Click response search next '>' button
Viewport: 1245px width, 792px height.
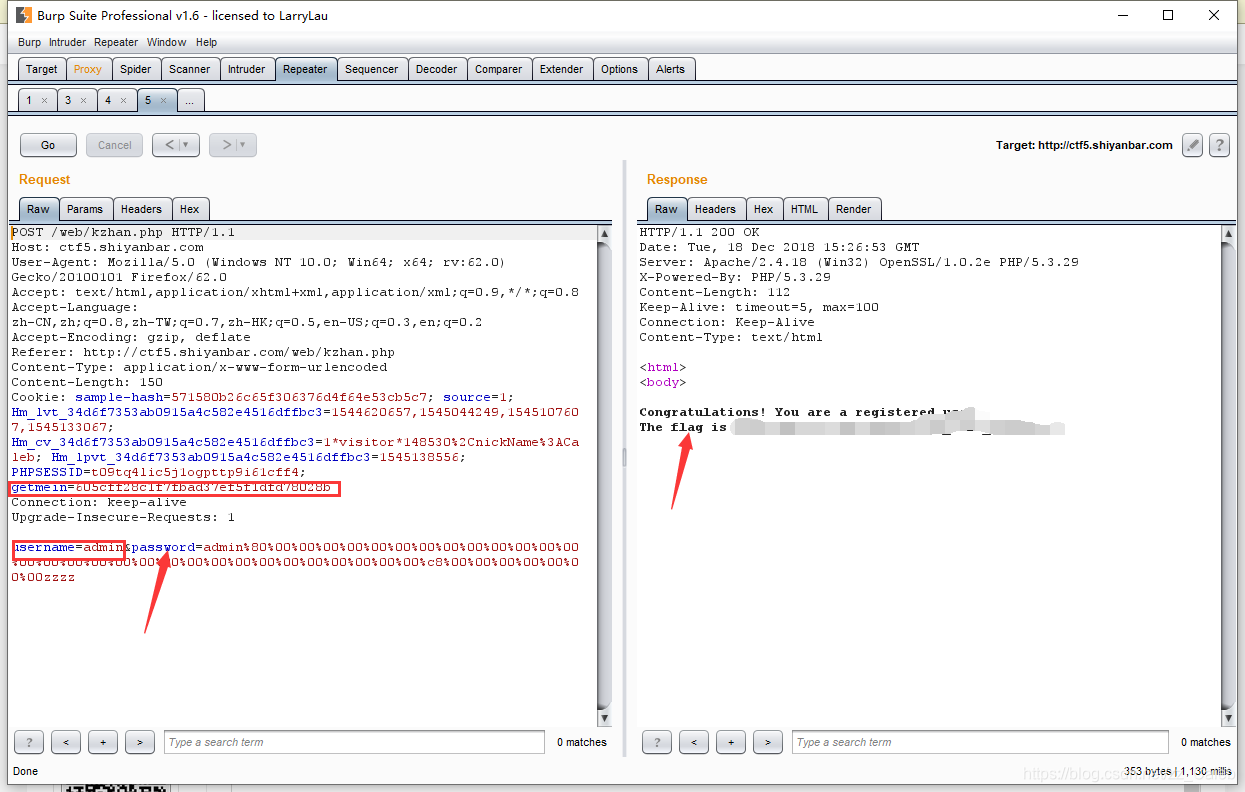pos(768,742)
